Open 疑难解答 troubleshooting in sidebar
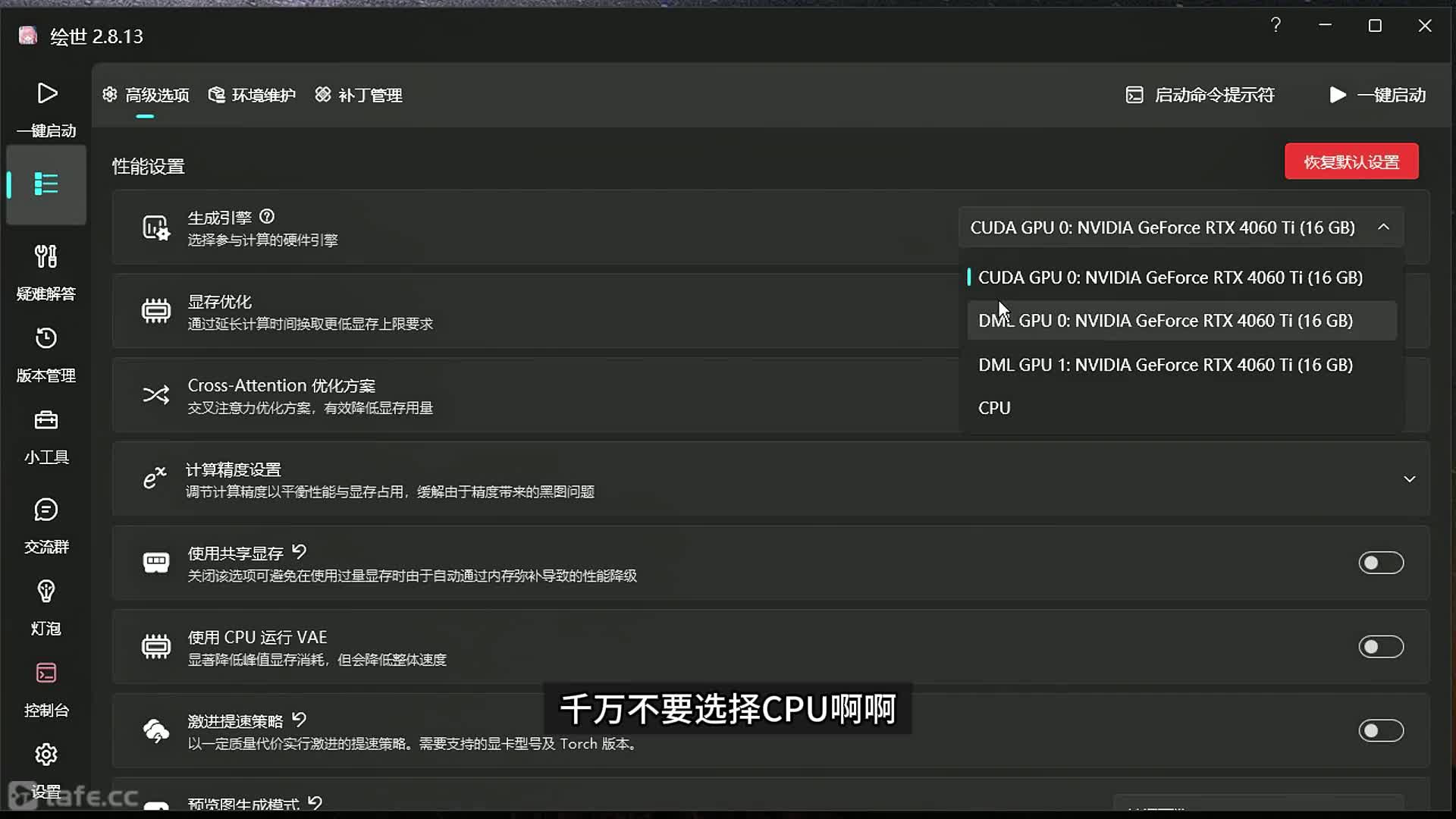Screen dimensions: 1456x819 pyautogui.click(x=46, y=272)
